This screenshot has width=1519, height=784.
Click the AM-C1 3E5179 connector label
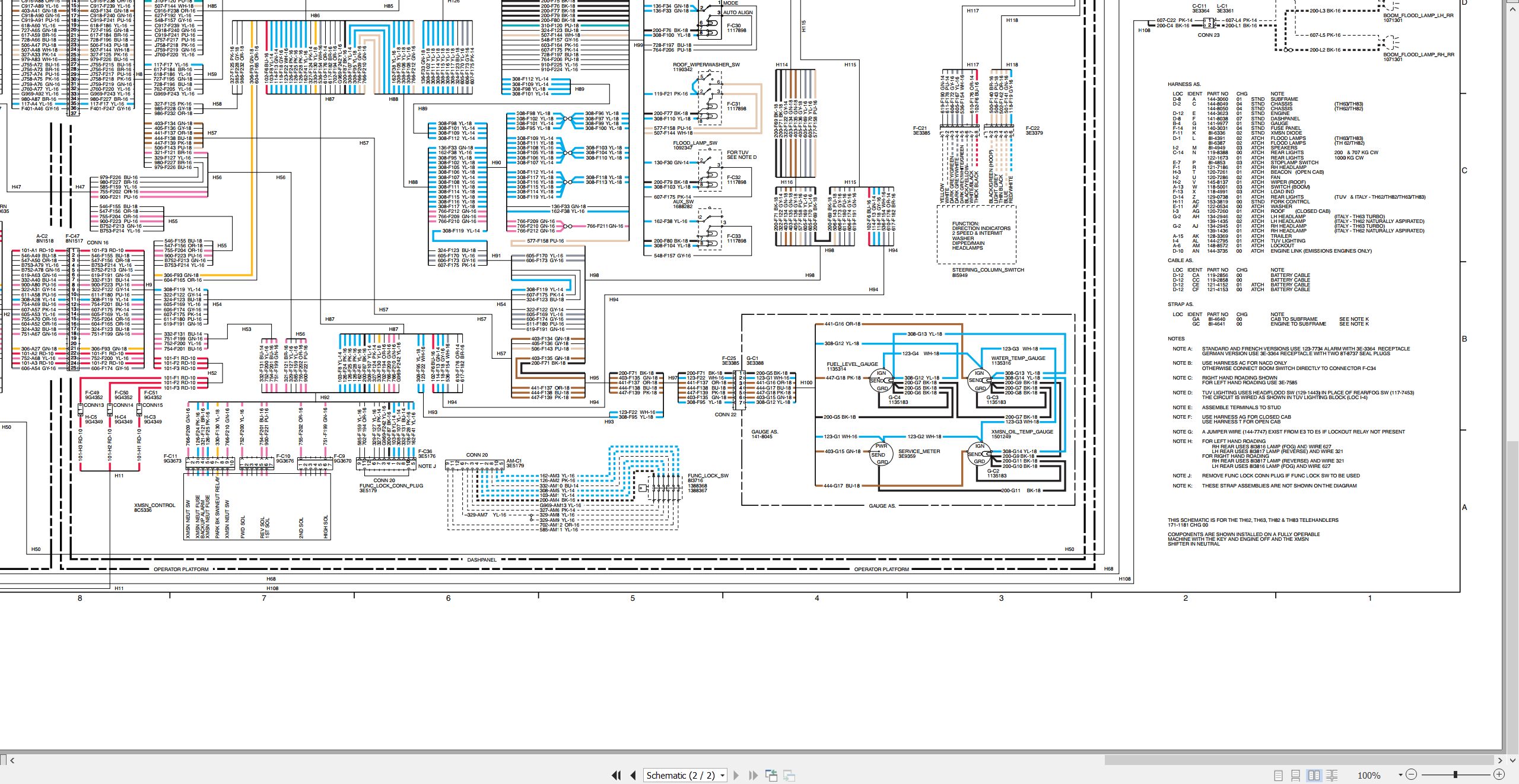(515, 463)
